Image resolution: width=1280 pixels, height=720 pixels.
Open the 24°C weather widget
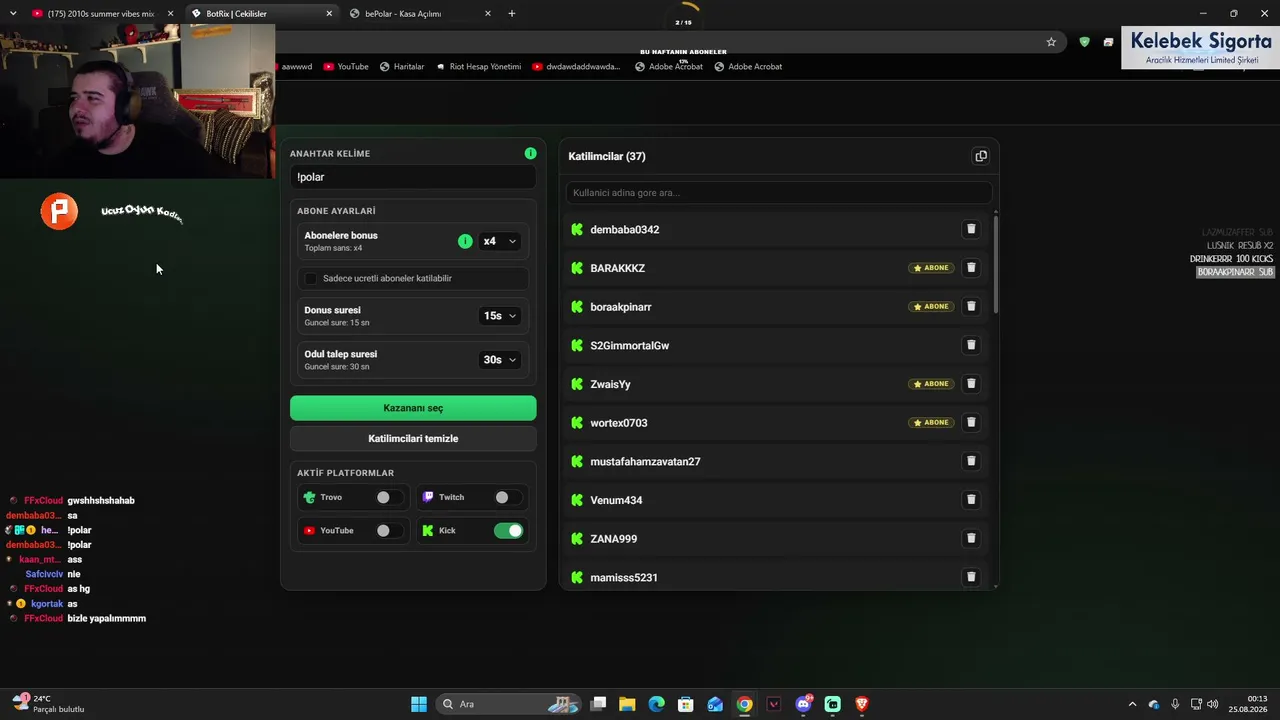pos(47,704)
